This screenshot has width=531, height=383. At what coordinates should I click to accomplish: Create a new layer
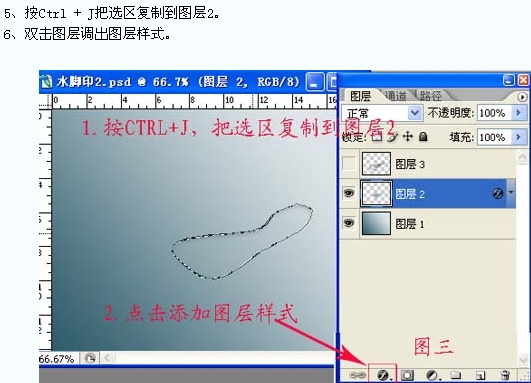click(480, 375)
